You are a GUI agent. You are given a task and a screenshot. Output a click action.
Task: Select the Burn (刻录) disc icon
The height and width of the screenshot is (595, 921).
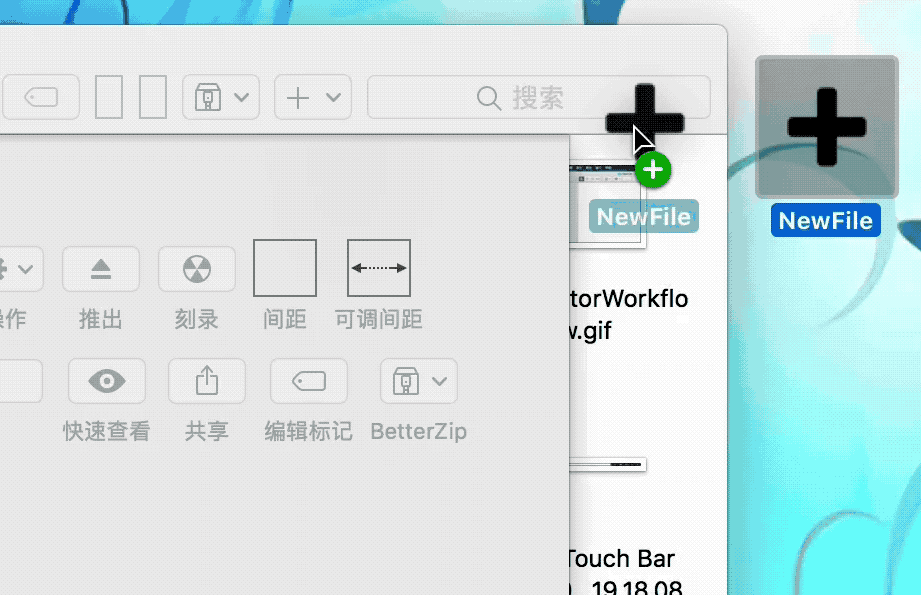click(x=196, y=268)
